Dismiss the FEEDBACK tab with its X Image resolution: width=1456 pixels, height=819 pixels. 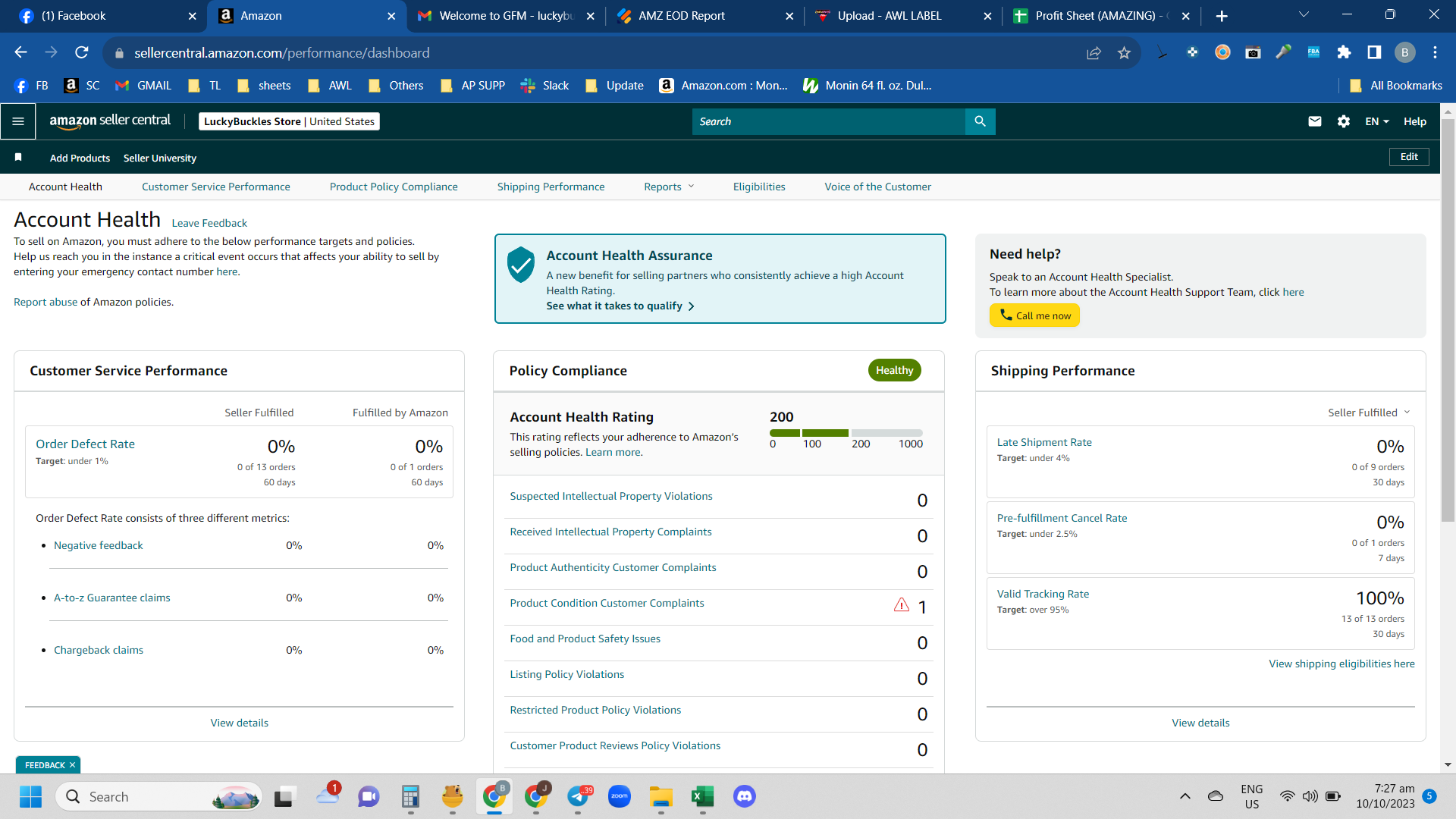[73, 765]
